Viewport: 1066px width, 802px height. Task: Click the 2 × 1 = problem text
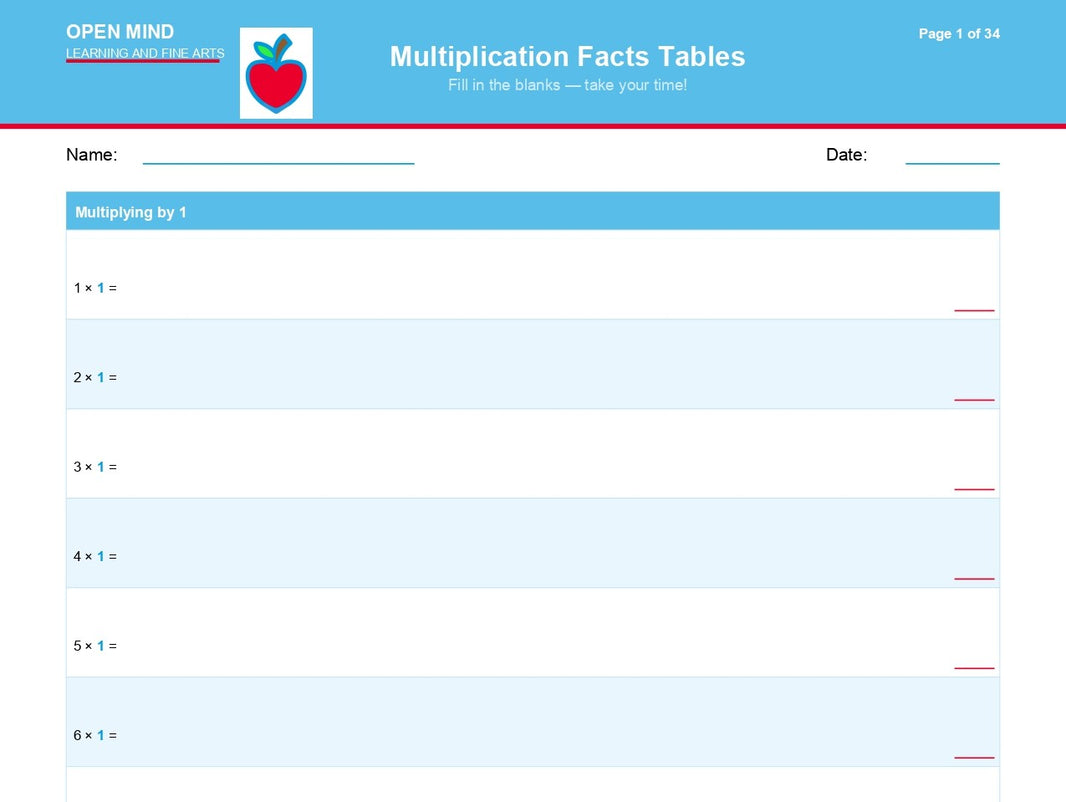tap(95, 378)
